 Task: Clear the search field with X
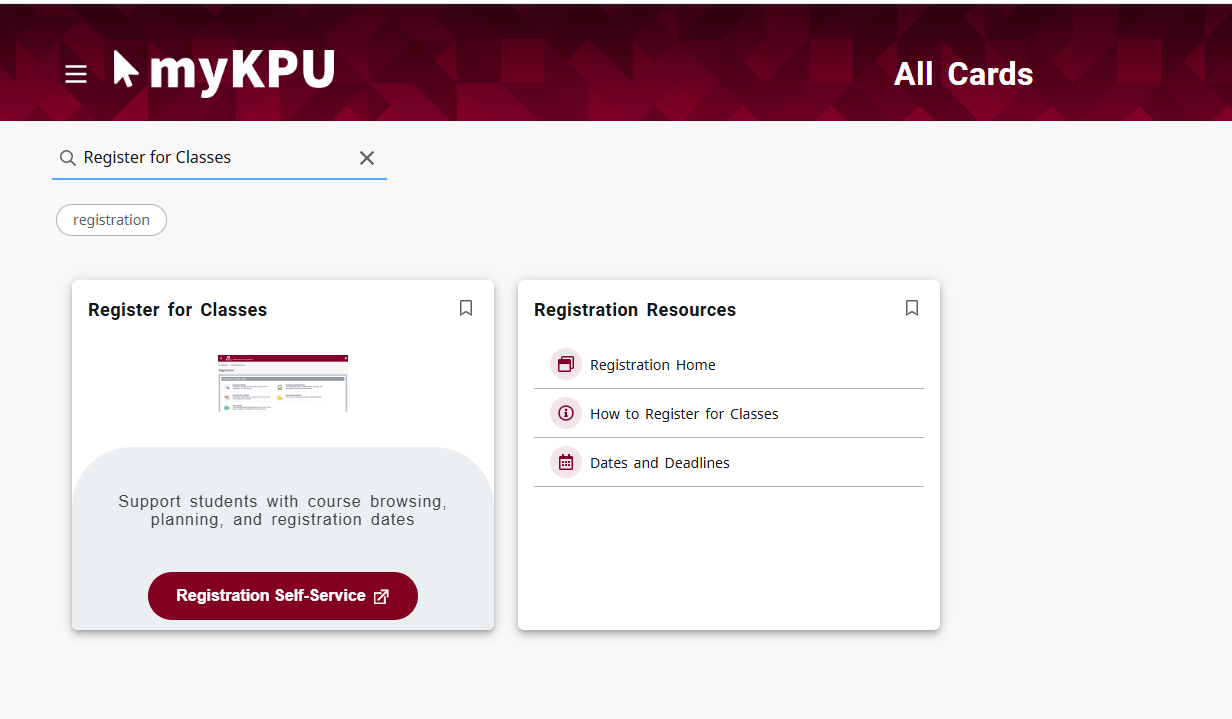tap(367, 158)
